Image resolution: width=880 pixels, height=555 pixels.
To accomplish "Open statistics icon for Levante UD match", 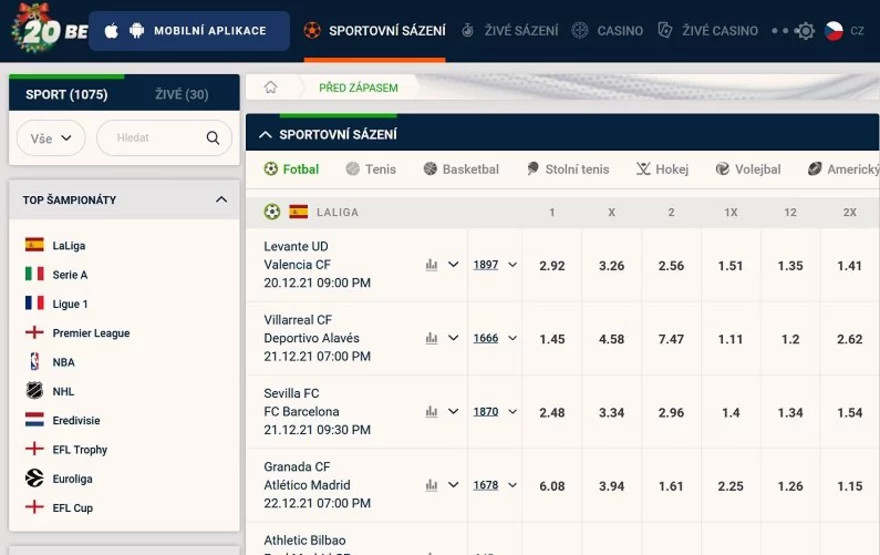I will click(x=431, y=265).
